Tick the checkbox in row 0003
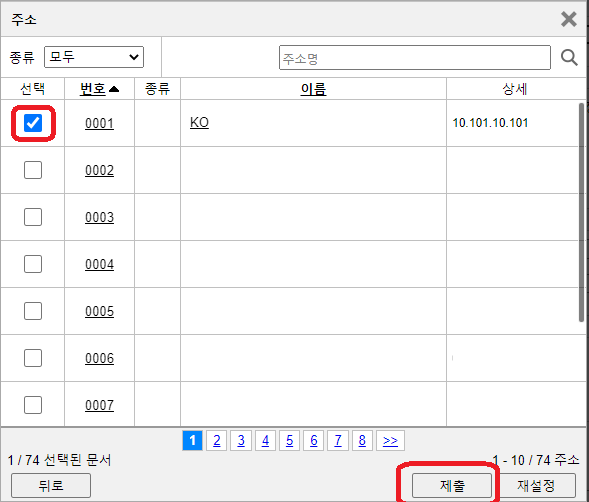589x502 pixels. click(x=33, y=217)
